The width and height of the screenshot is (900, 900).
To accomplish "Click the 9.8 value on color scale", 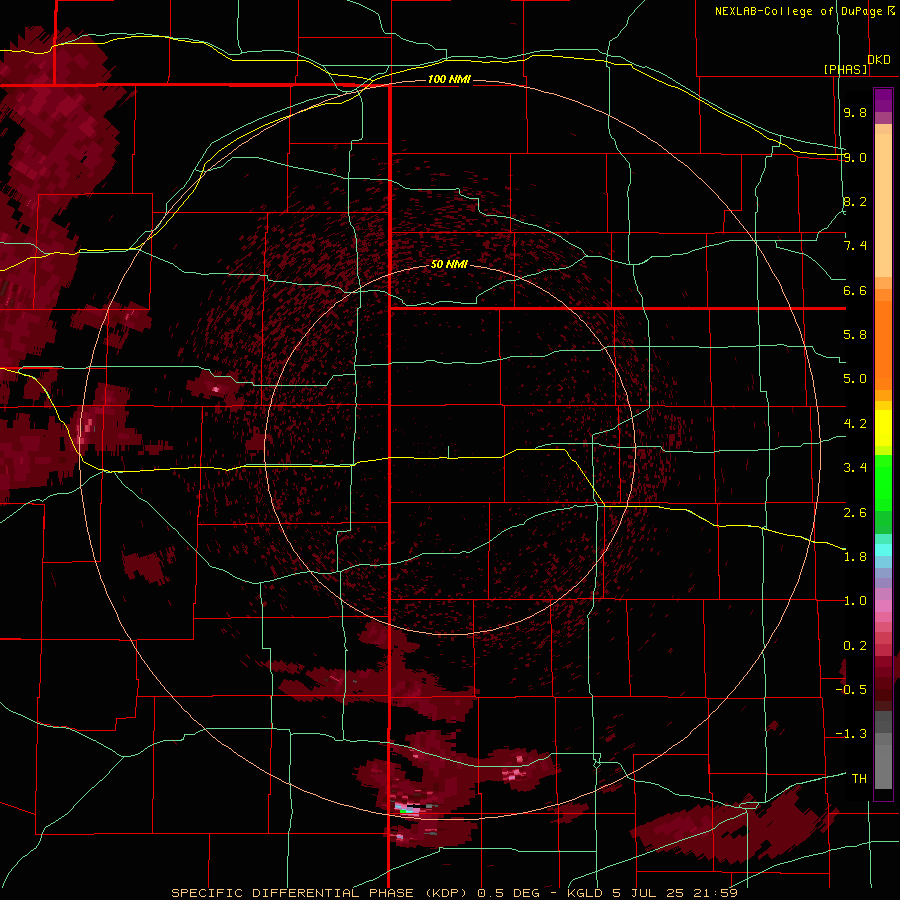I will click(x=855, y=112).
